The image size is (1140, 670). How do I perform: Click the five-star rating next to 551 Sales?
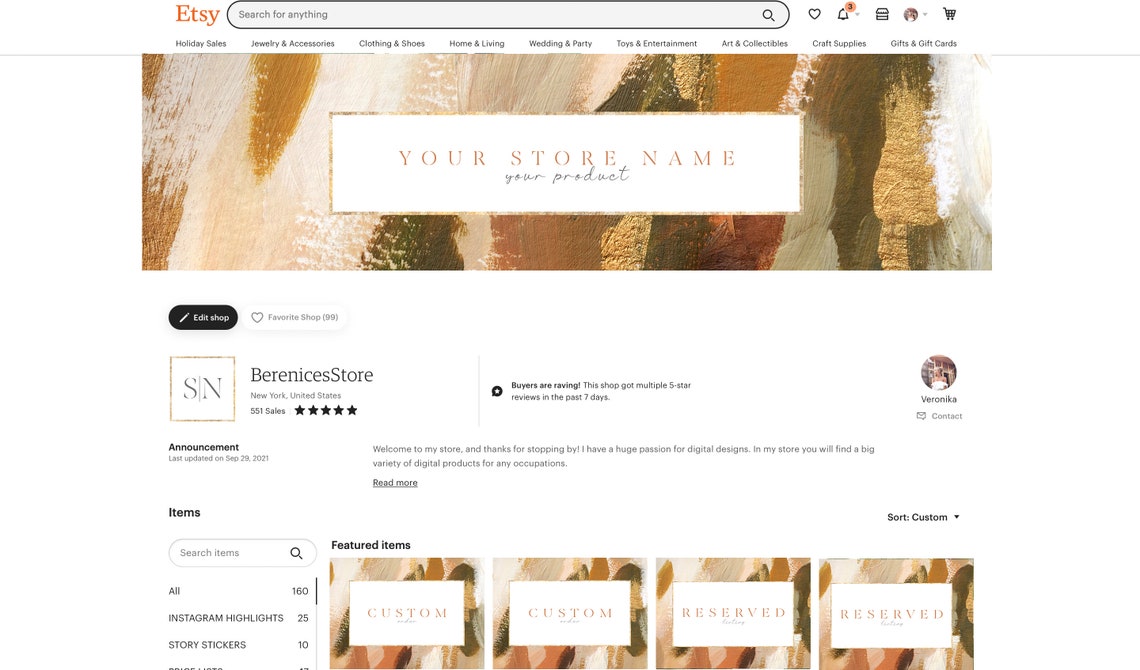pos(321,408)
